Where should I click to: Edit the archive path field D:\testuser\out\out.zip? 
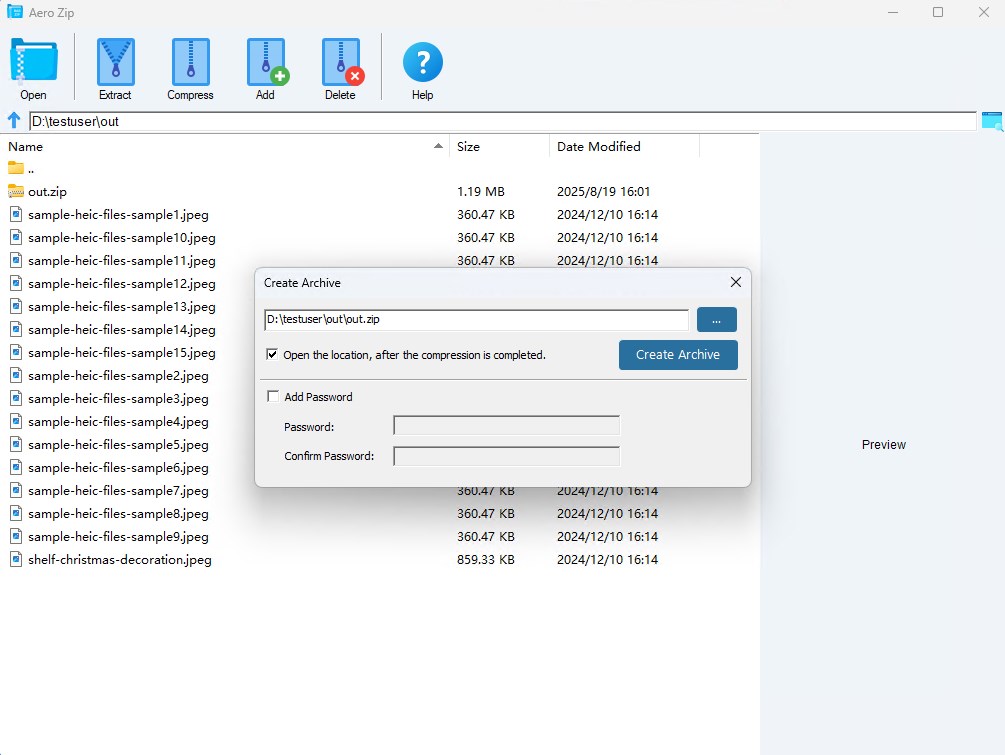coord(476,319)
